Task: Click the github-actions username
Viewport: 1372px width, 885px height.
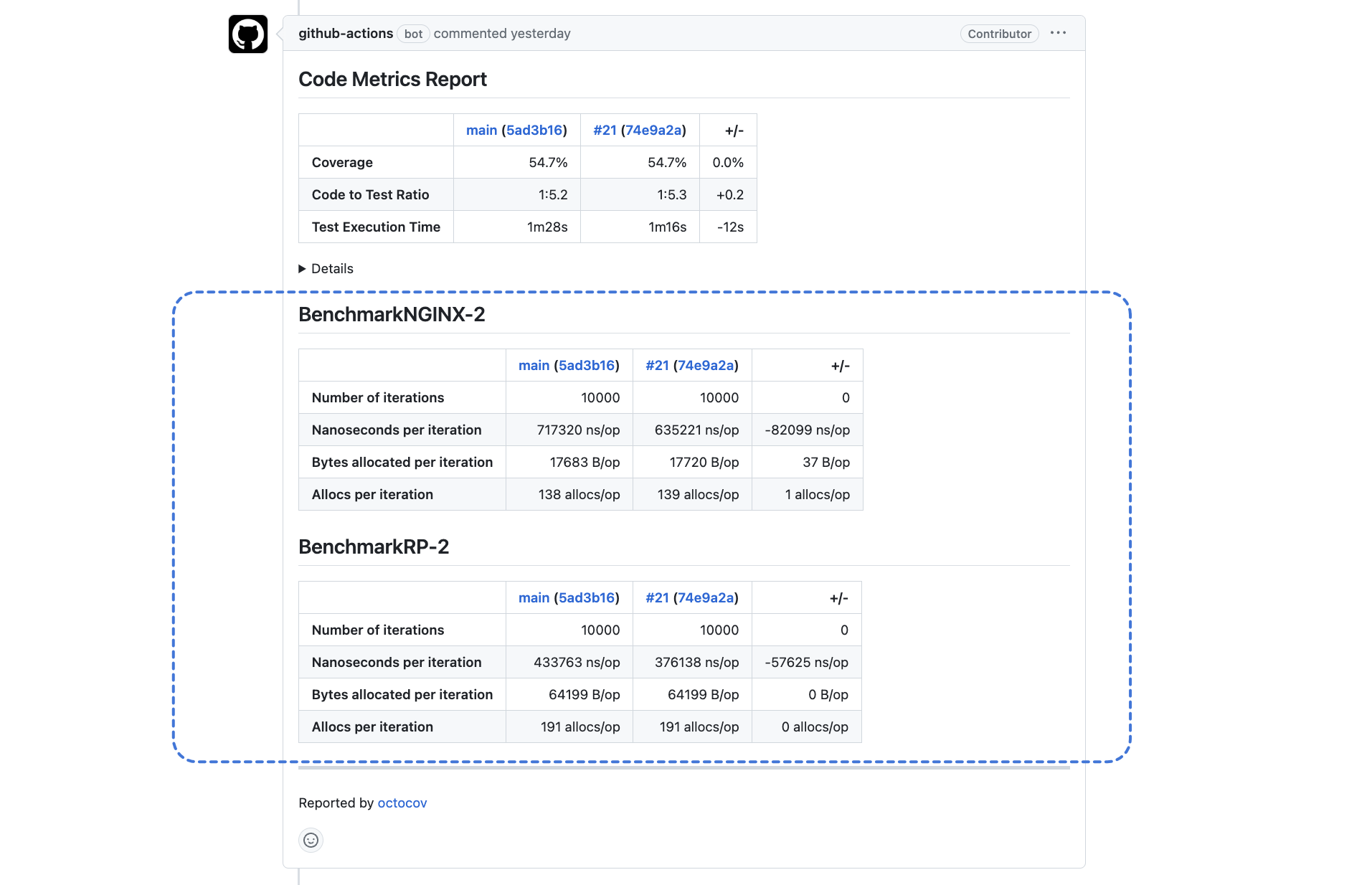Action: tap(346, 33)
